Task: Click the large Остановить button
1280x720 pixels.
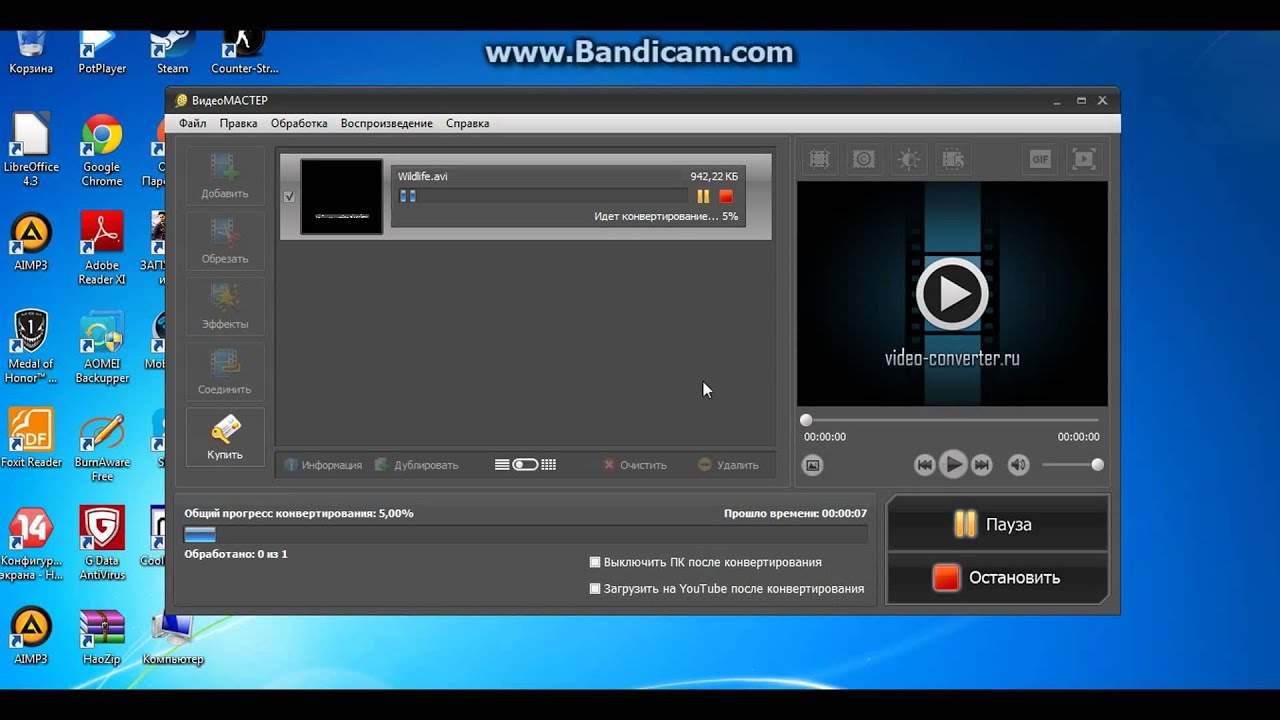Action: (x=997, y=577)
